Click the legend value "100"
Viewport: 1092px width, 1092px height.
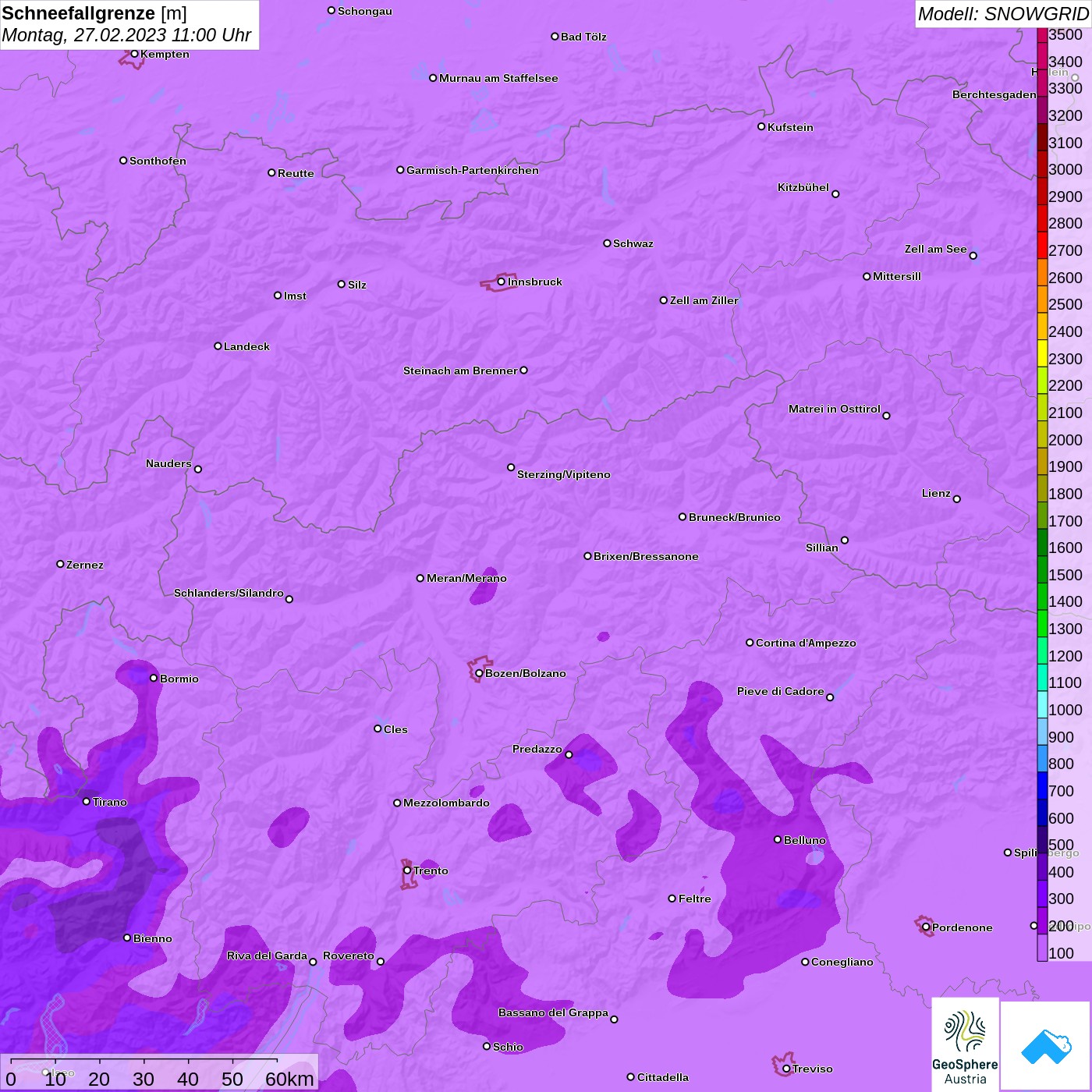point(1062,953)
